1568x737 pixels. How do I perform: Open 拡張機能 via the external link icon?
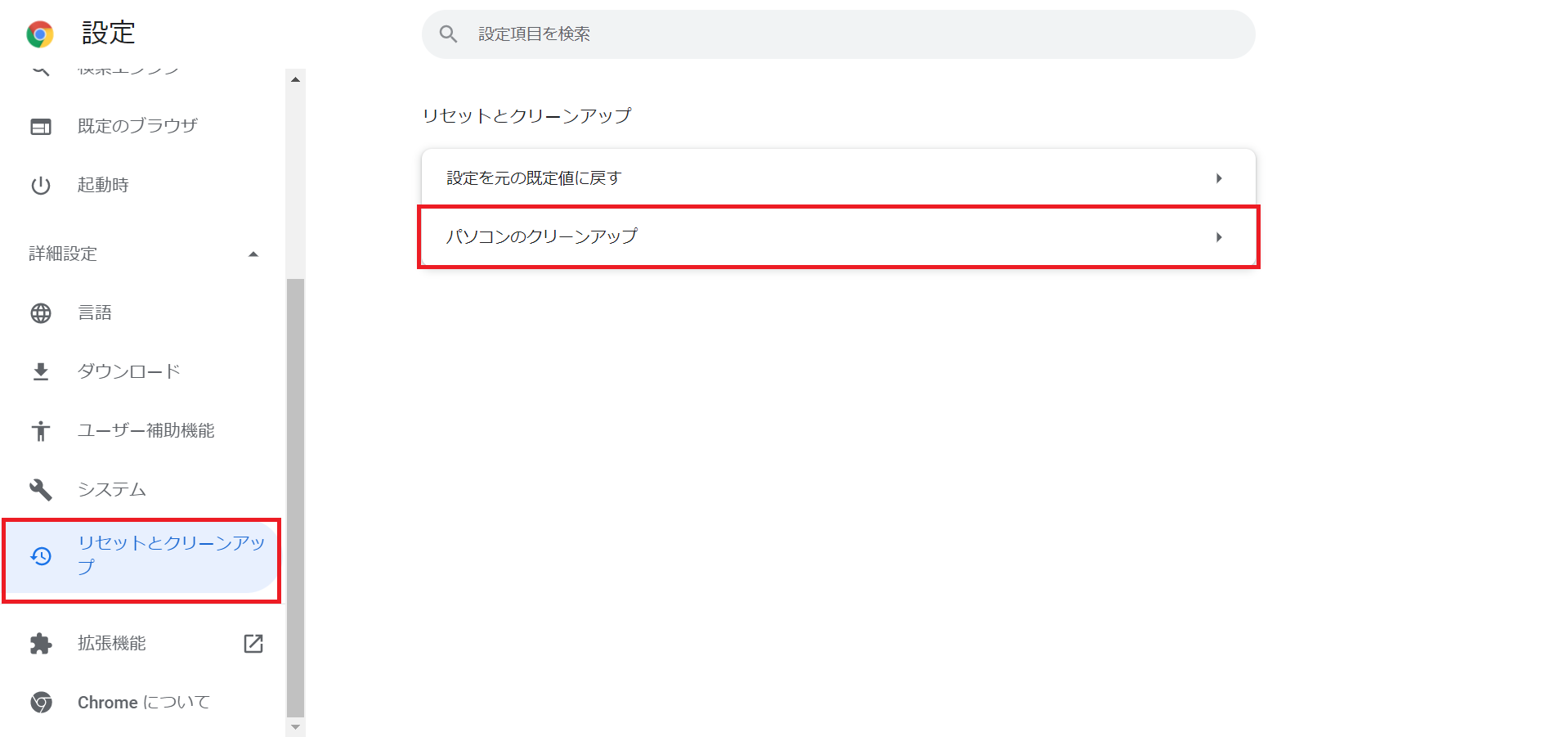(253, 643)
